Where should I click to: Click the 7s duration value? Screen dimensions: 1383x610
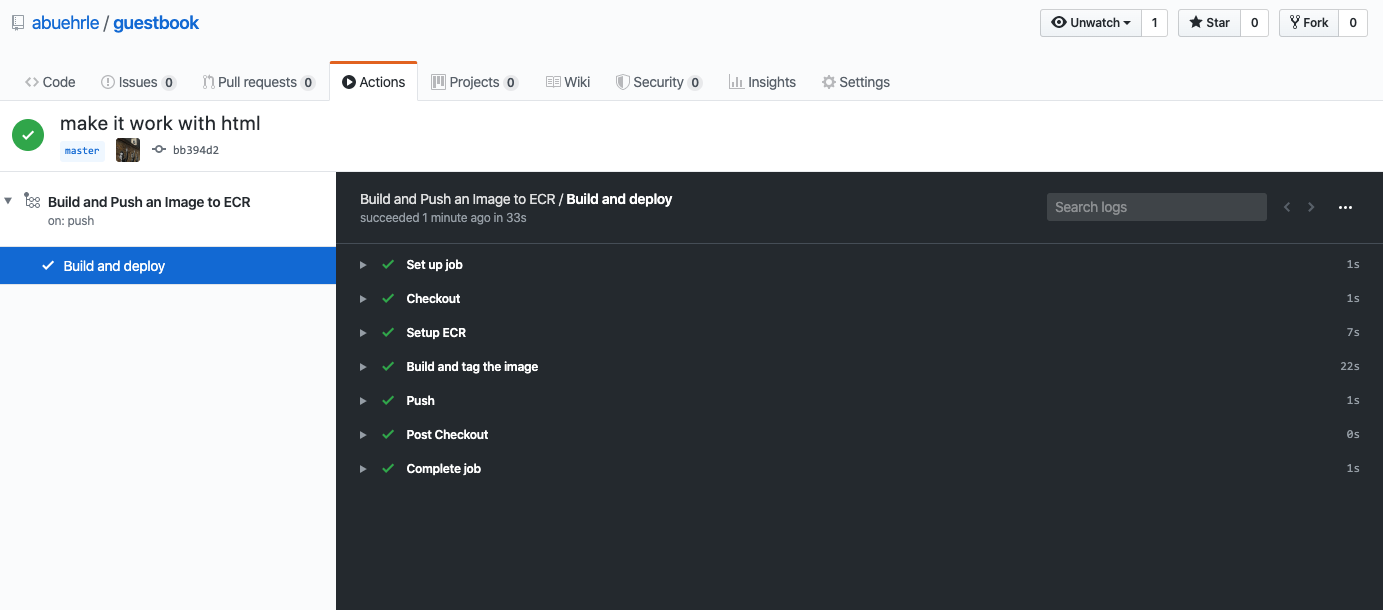click(x=1353, y=333)
